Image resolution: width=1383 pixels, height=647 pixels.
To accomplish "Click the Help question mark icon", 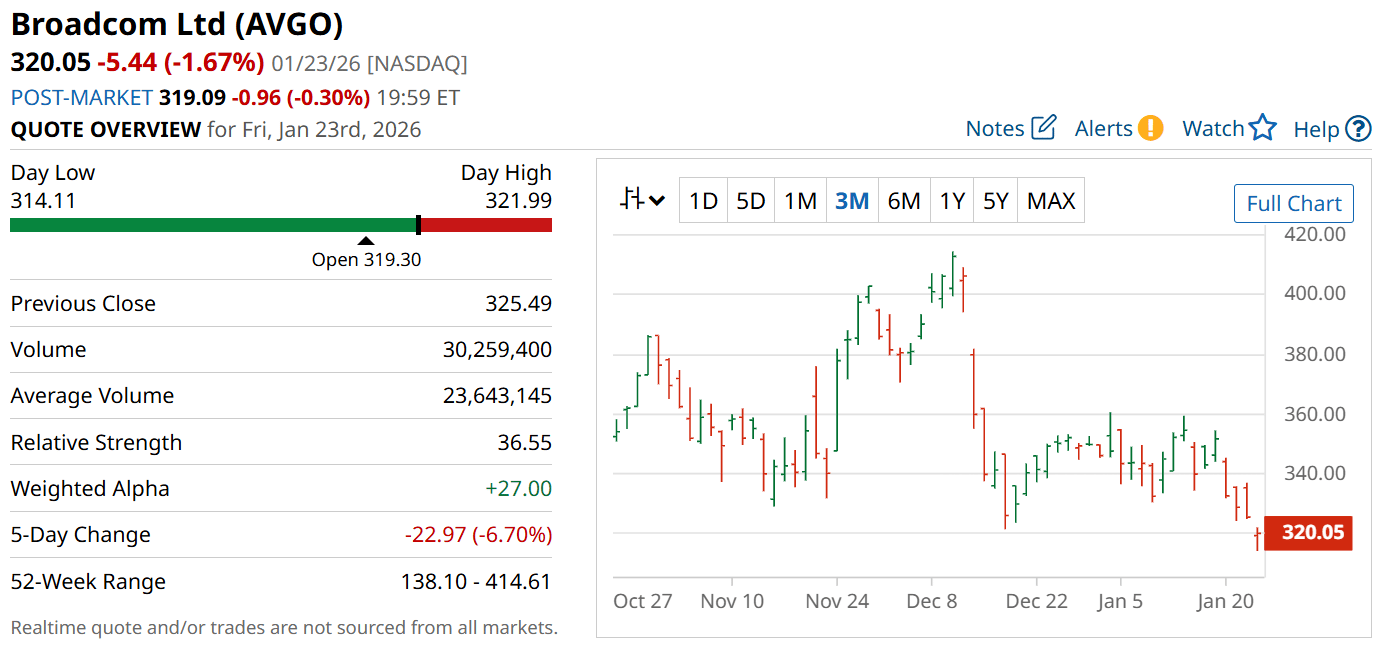I will pyautogui.click(x=1358, y=129).
